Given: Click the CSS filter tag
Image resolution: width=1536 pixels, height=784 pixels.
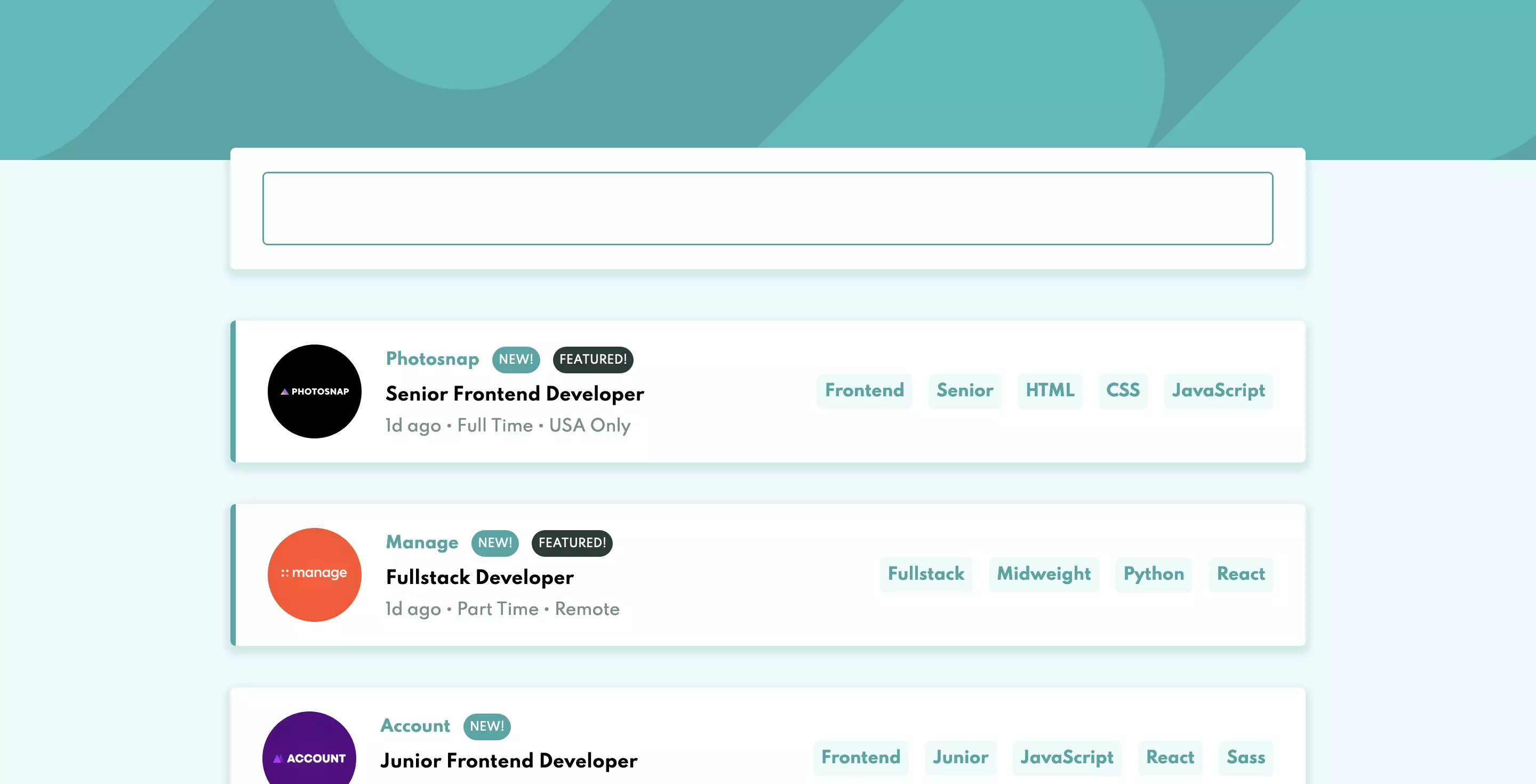Looking at the screenshot, I should (x=1123, y=391).
